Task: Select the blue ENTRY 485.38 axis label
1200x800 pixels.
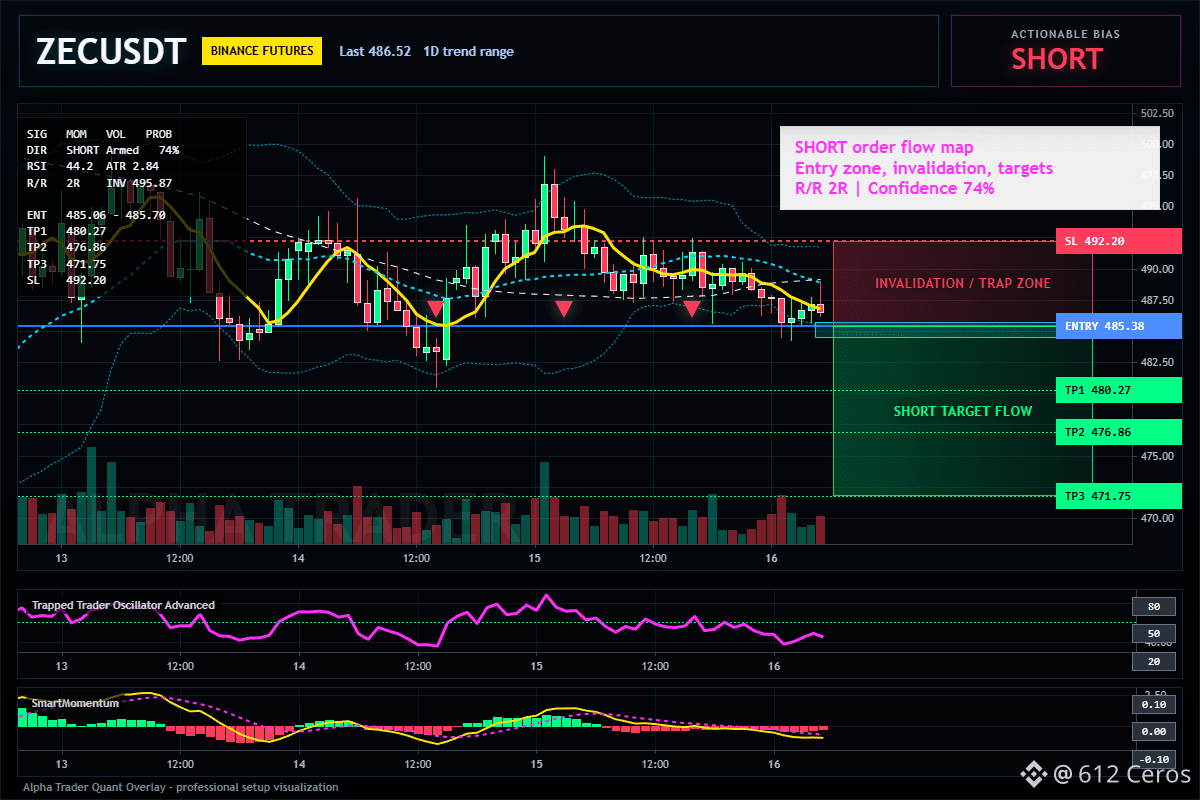Action: coord(1118,326)
